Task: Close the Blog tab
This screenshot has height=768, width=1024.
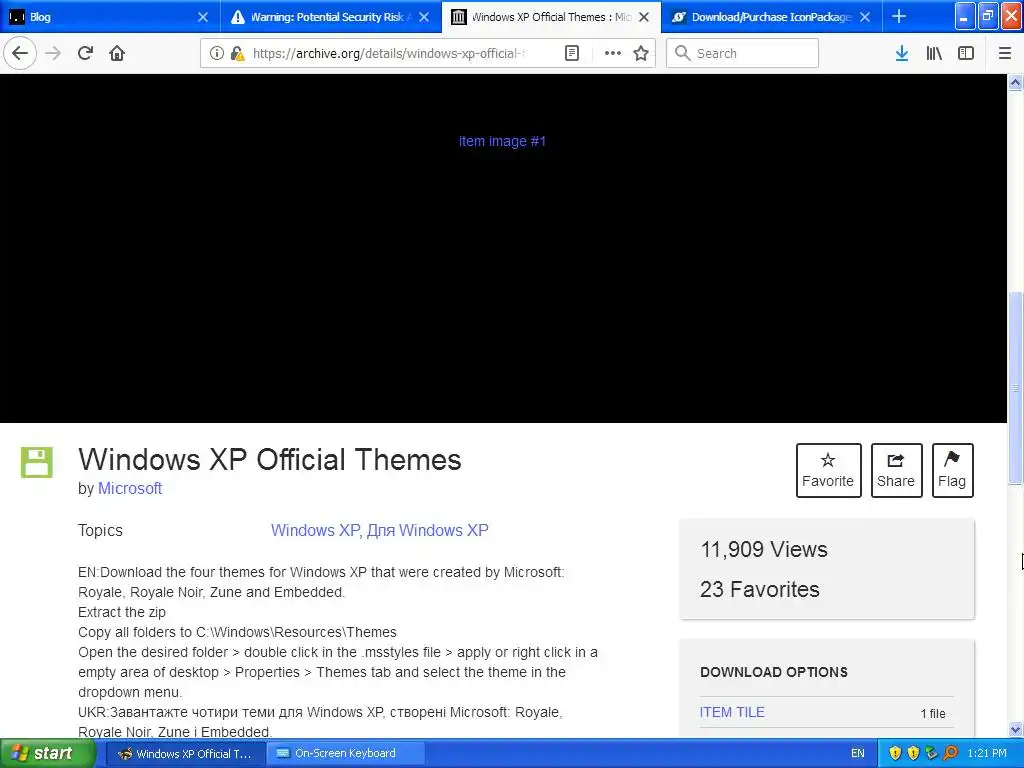Action: pos(203,17)
